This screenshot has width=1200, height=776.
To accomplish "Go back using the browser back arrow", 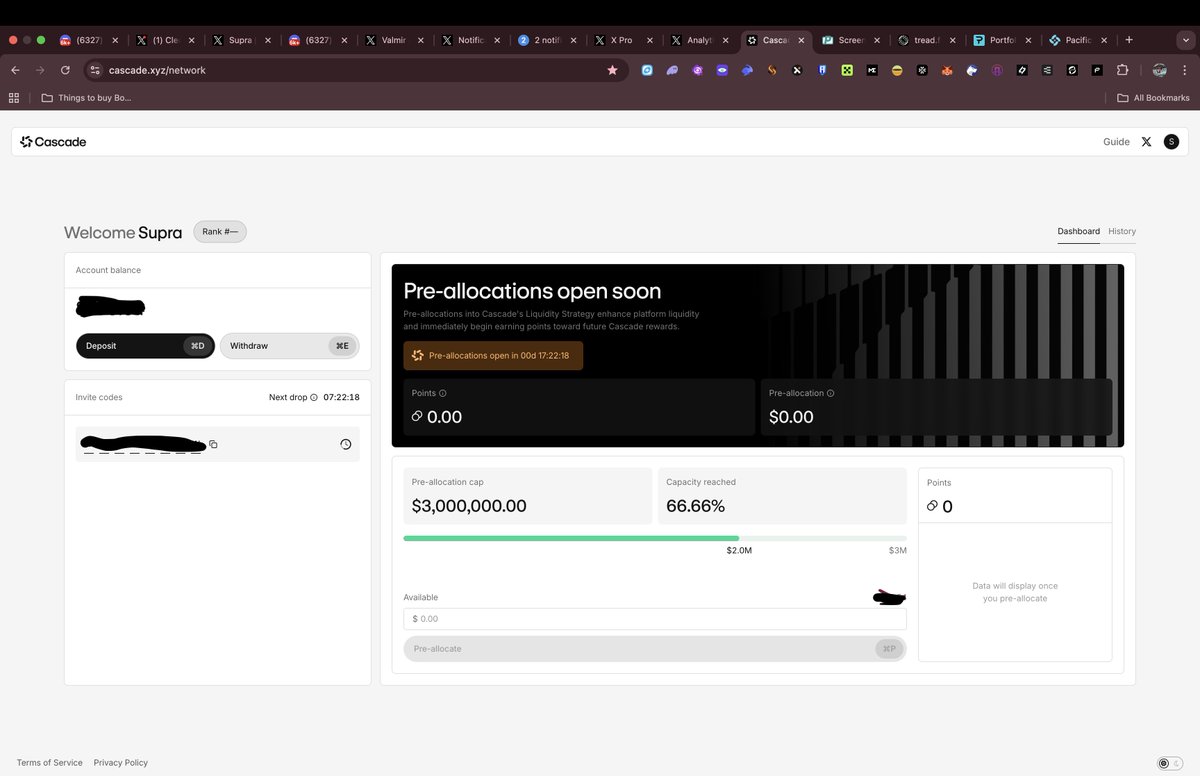I will 15,70.
